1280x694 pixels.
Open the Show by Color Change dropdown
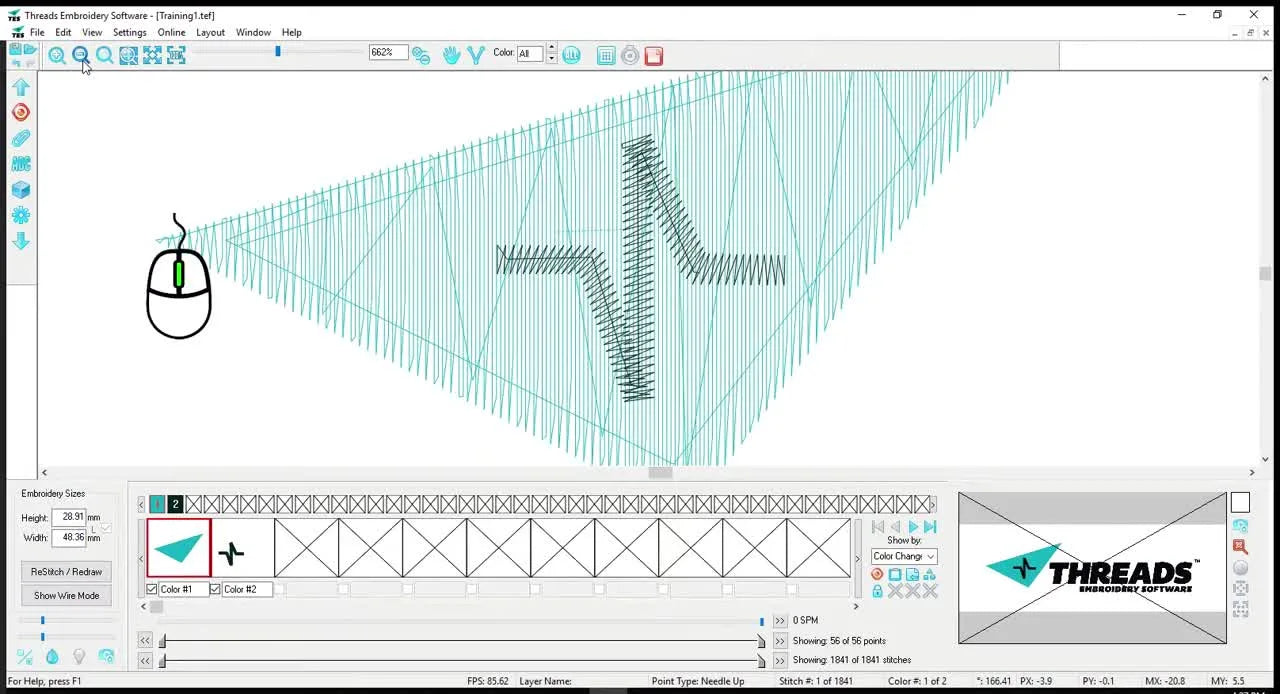click(x=903, y=555)
